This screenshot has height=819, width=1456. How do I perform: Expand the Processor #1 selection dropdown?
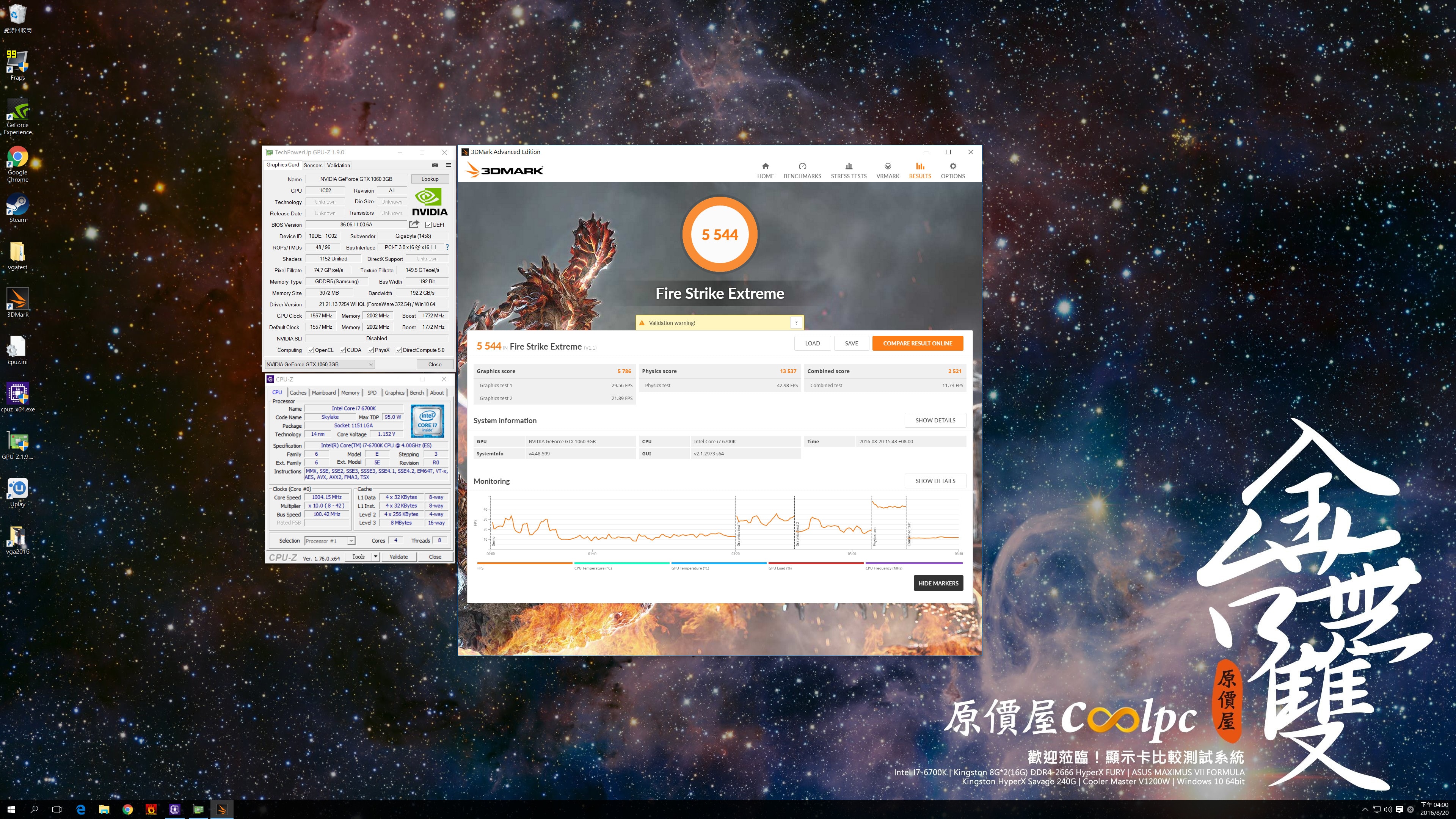point(351,541)
